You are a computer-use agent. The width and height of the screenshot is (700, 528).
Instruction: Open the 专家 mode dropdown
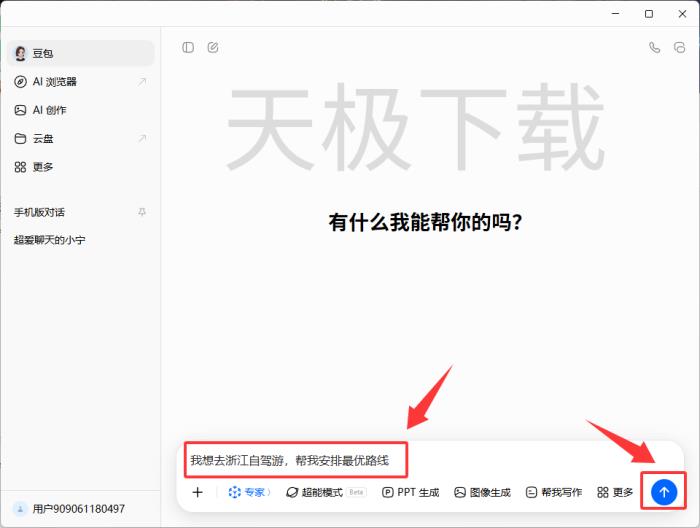pos(250,492)
